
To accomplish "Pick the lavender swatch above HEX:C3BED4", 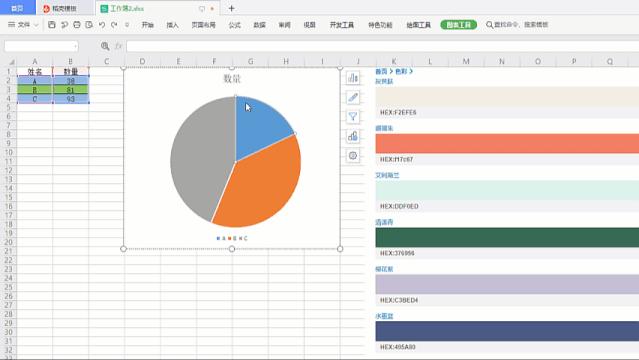I will click(x=507, y=284).
